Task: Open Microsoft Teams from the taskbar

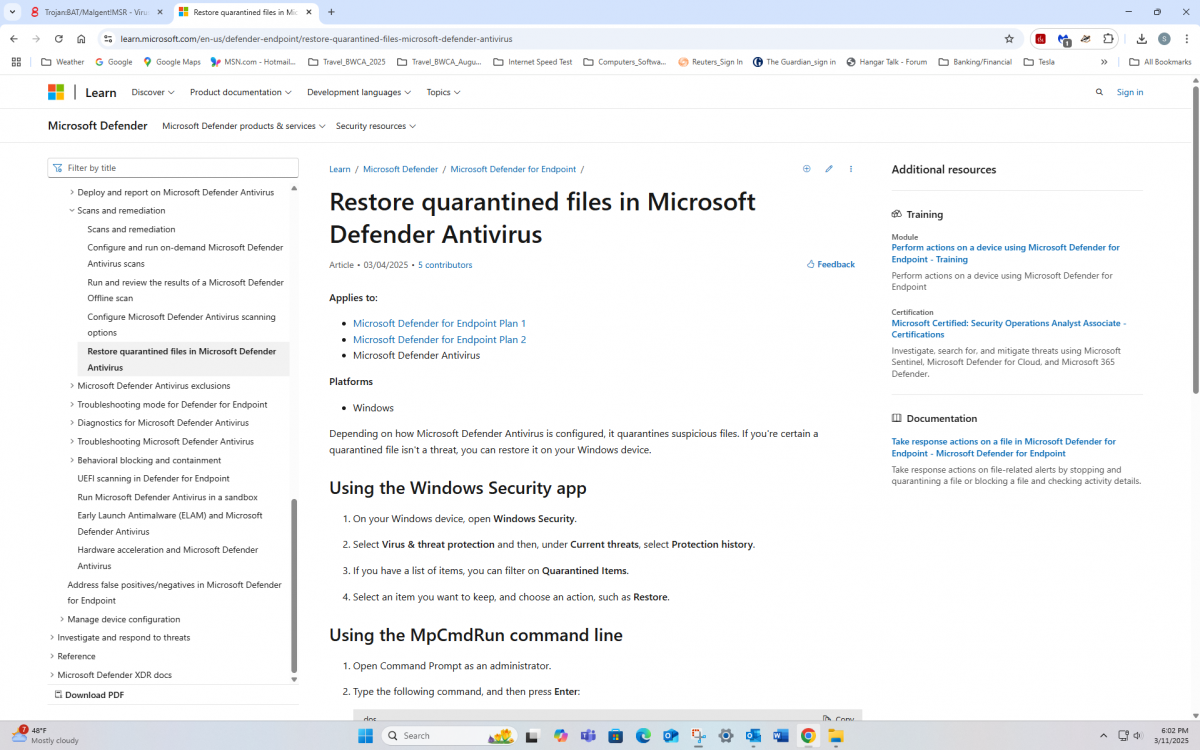Action: pyautogui.click(x=588, y=736)
